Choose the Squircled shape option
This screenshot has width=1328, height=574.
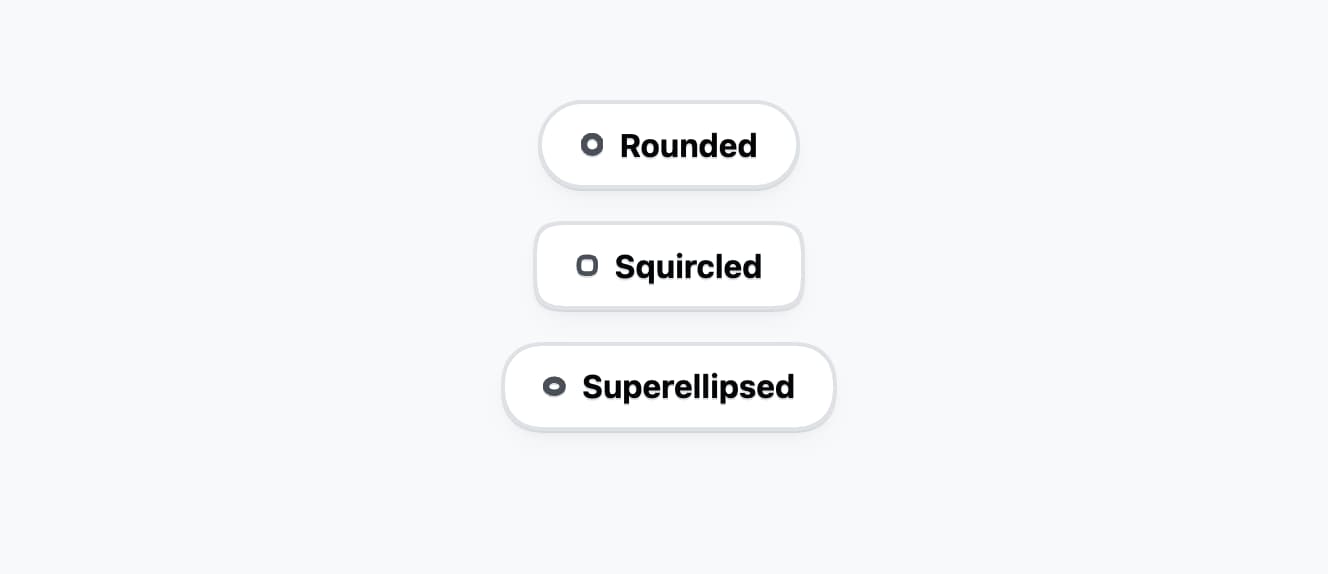[668, 266]
